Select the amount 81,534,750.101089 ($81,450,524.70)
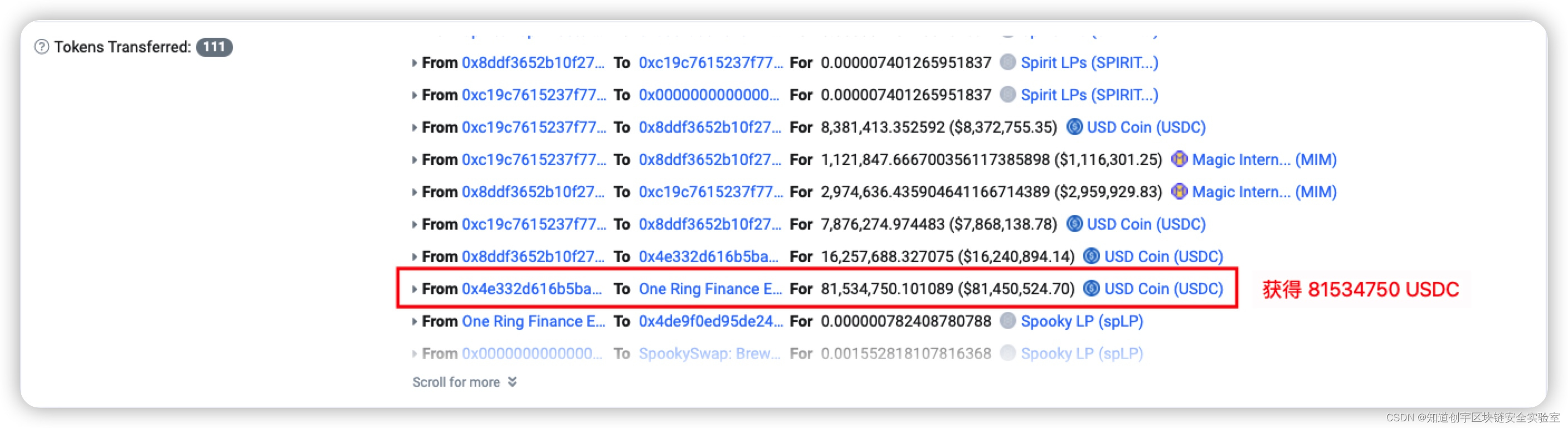The width and height of the screenshot is (1568, 428). click(x=948, y=289)
